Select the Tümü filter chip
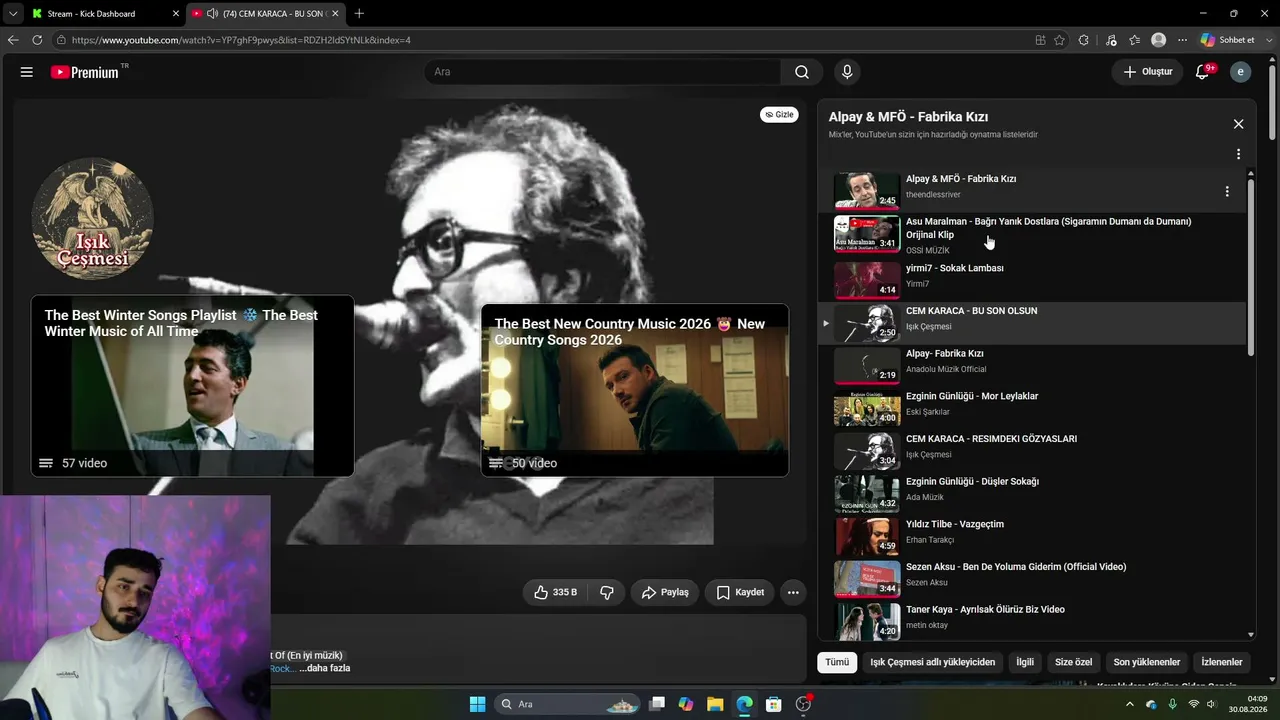 tap(837, 662)
